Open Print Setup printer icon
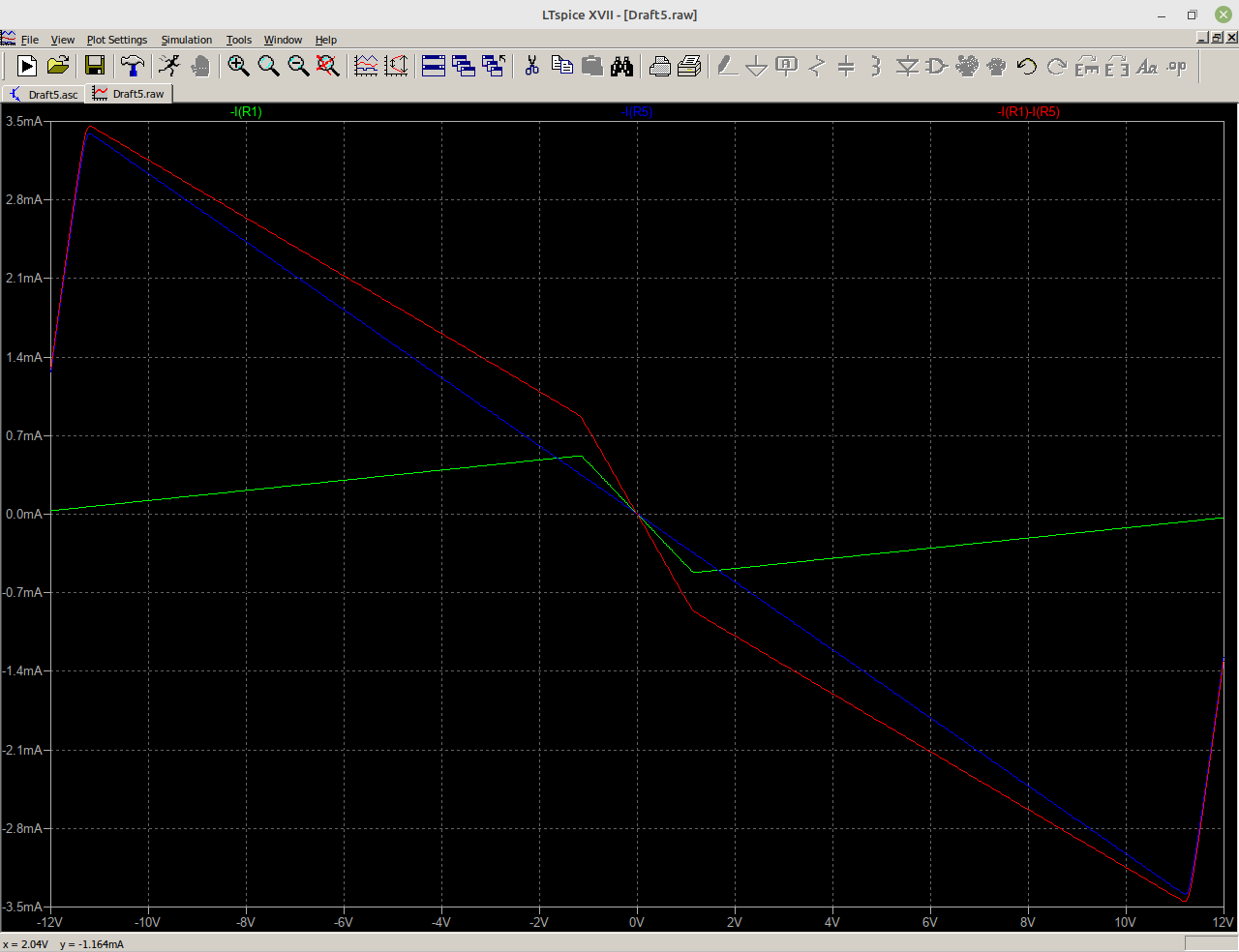1239x952 pixels. (x=659, y=66)
